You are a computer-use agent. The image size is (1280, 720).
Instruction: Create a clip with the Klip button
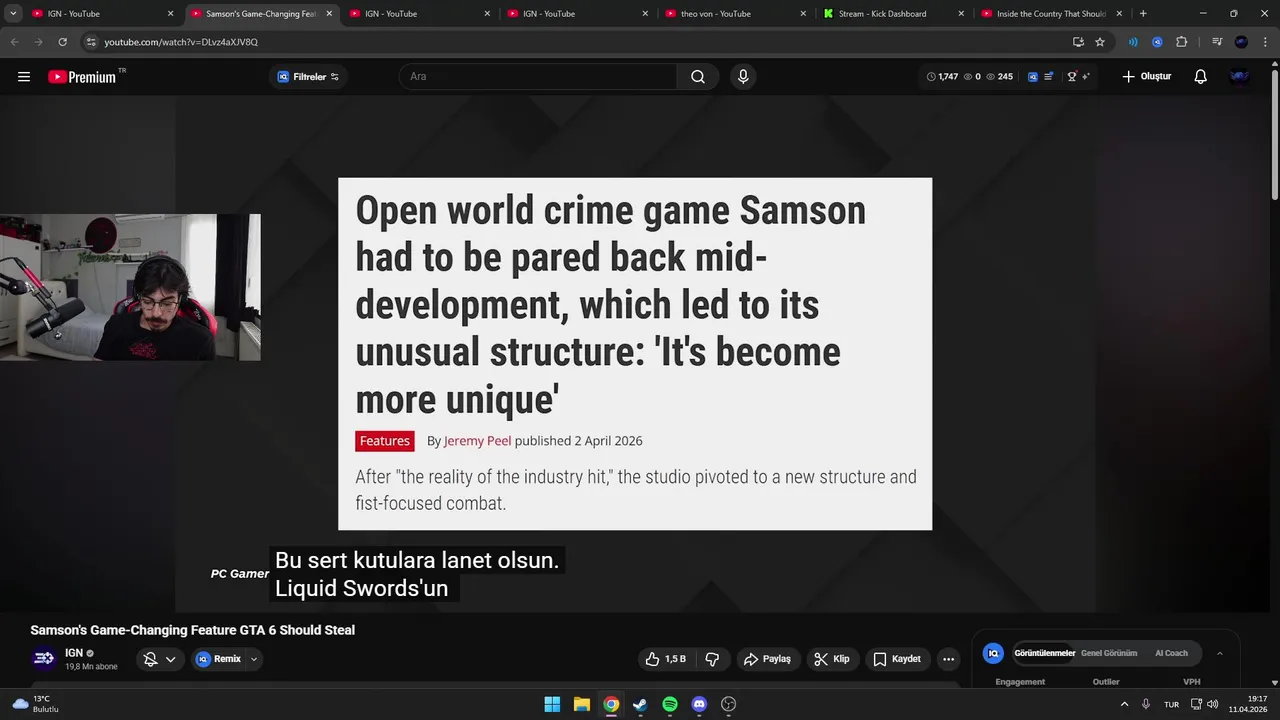pos(832,659)
